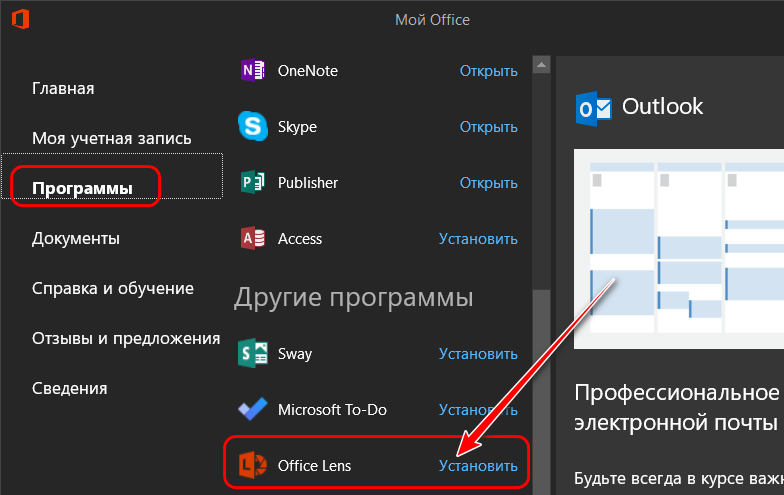784x495 pixels.
Task: Click Установить next to Sway
Action: [x=478, y=354]
